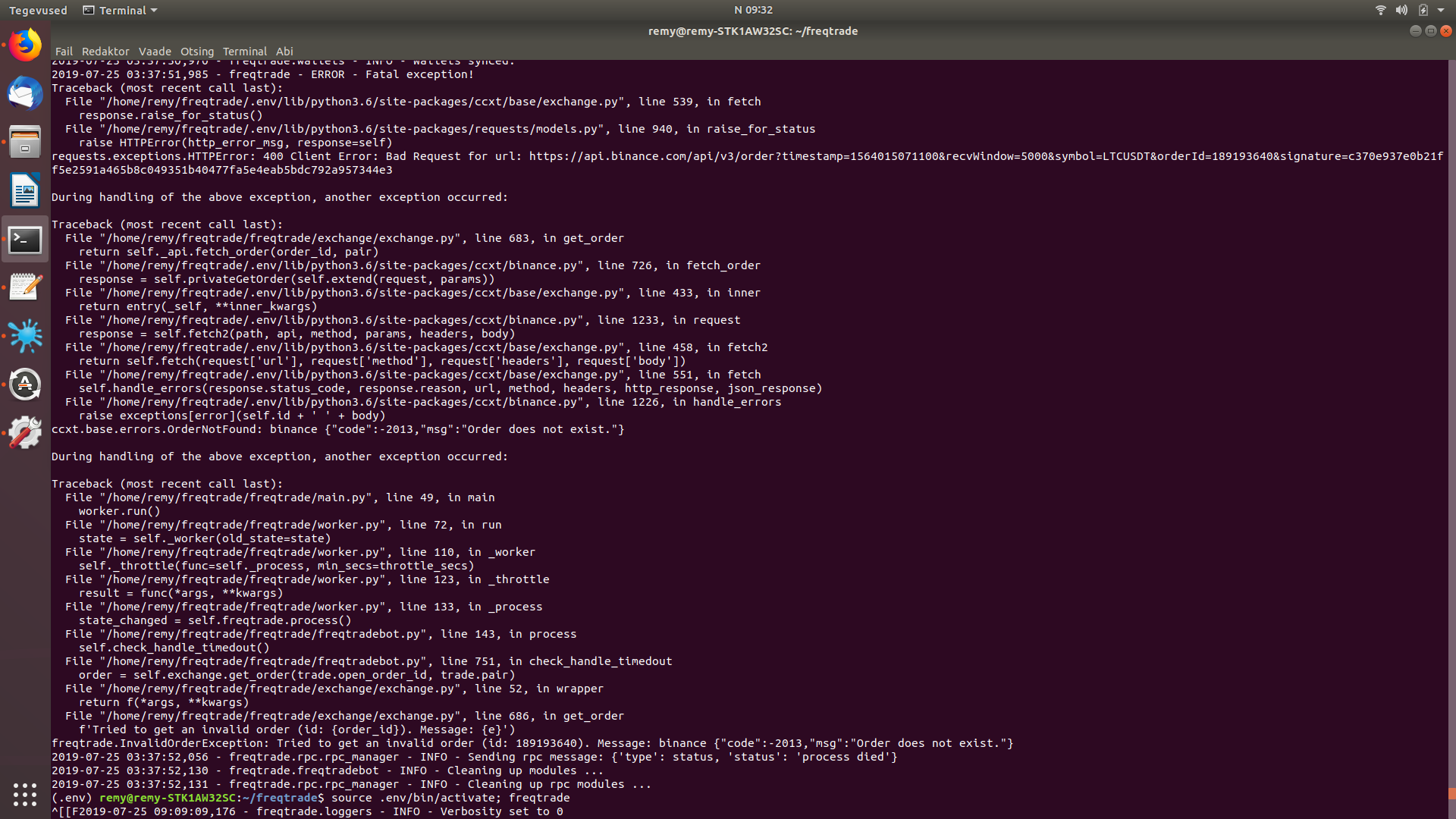Viewport: 1456px width, 819px height.
Task: Expand the system status menu arrow
Action: click(1441, 10)
